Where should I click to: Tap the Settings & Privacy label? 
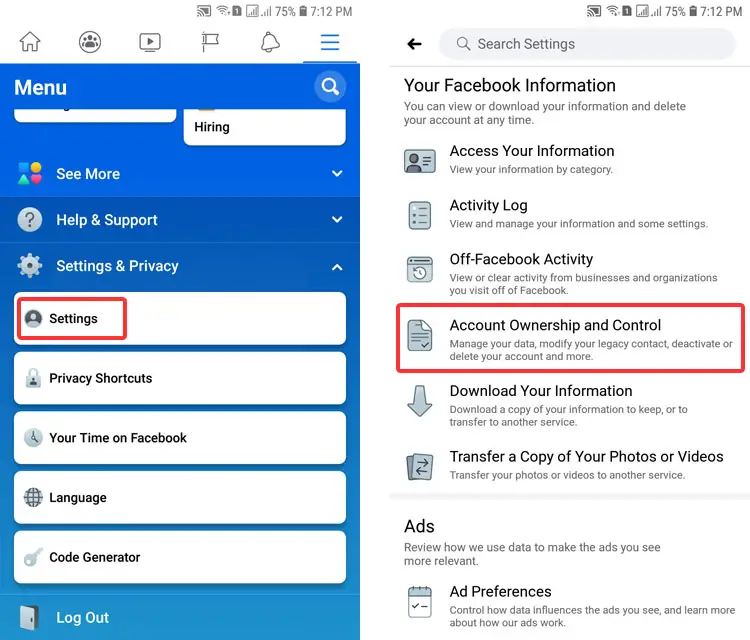tap(117, 266)
